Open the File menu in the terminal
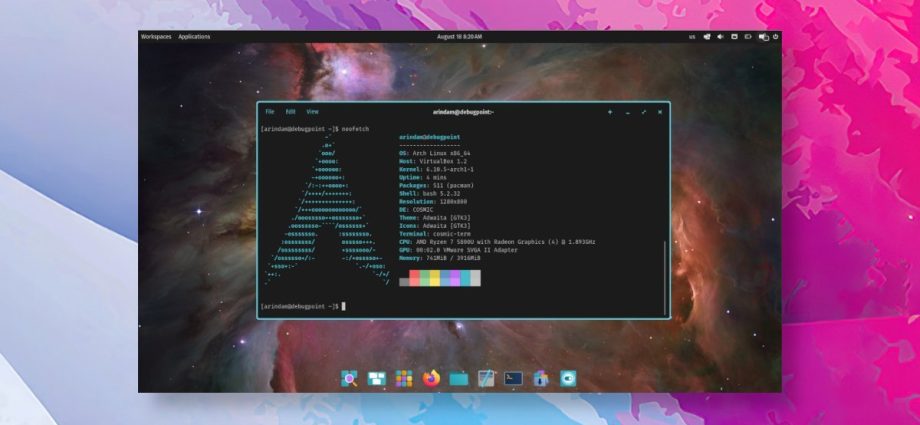Viewport: 920px width, 425px height. tap(270, 112)
